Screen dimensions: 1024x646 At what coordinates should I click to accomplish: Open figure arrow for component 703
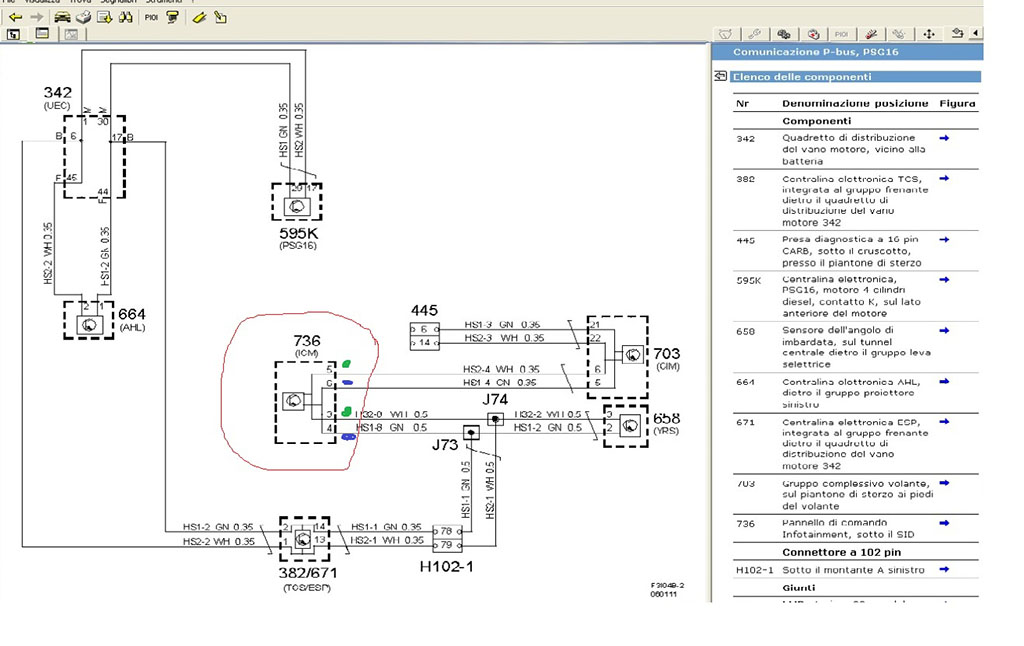pos(944,483)
